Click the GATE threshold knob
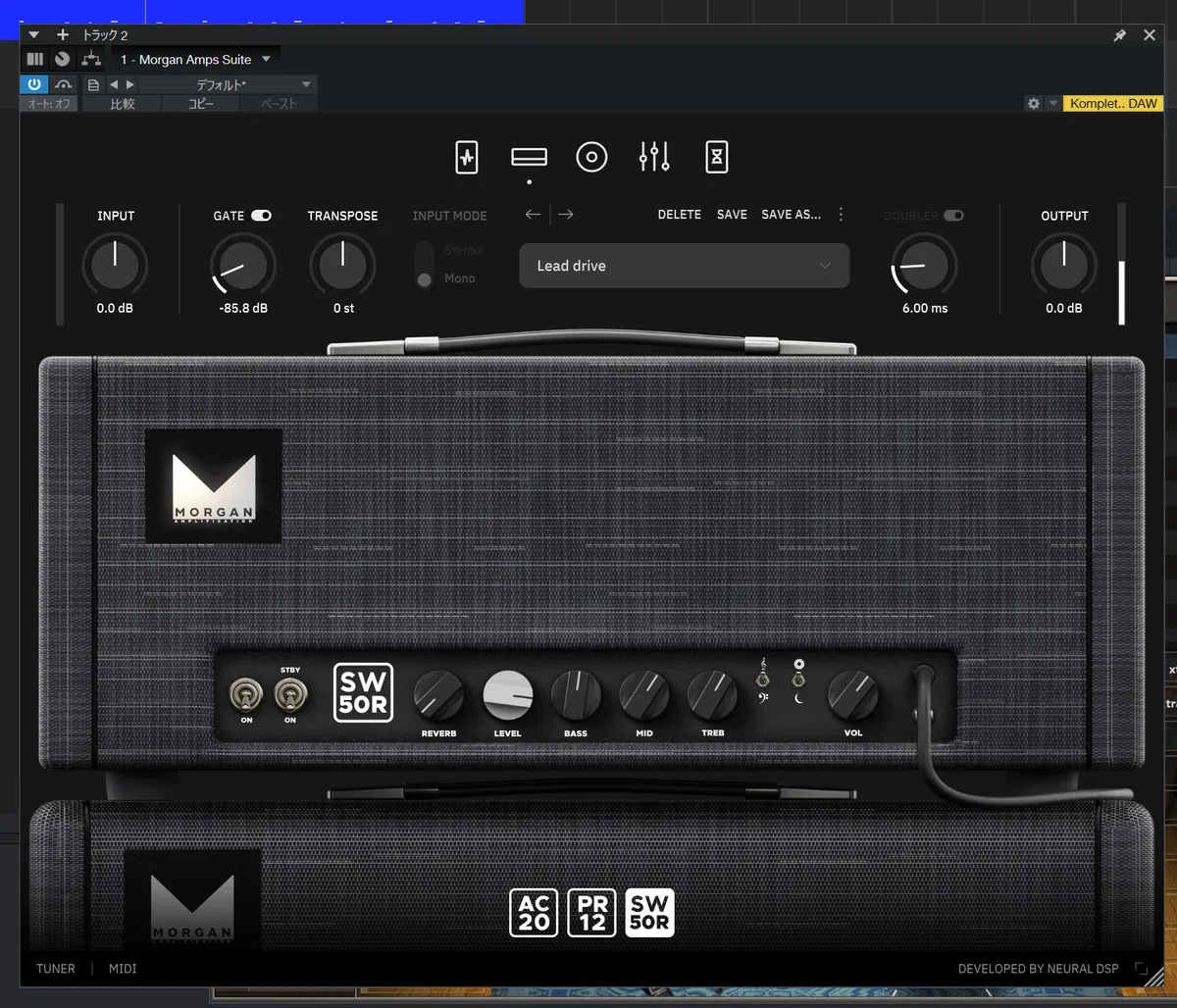1177x1008 pixels. [243, 265]
